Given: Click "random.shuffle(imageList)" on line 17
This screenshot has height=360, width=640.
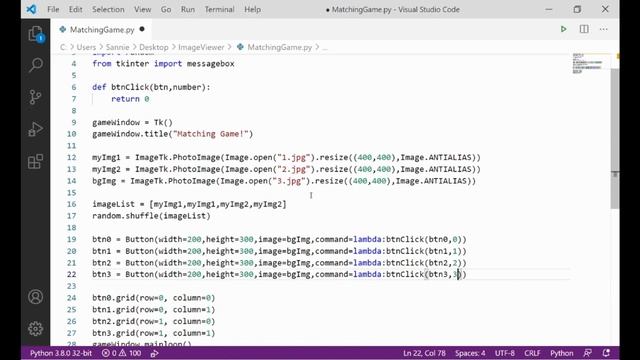Looking at the screenshot, I should click(151, 216).
